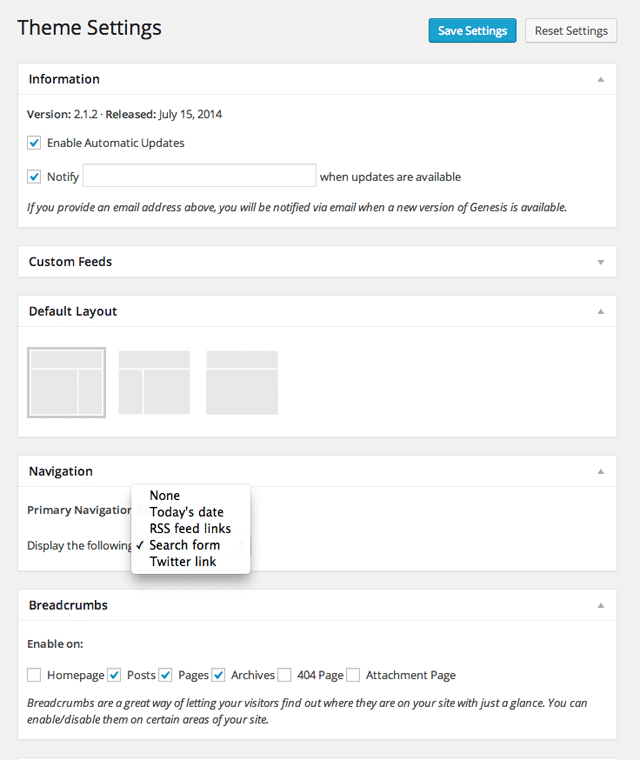Choose "None" from the dropdown list
Screen dimensions: 640x760
(x=165, y=496)
